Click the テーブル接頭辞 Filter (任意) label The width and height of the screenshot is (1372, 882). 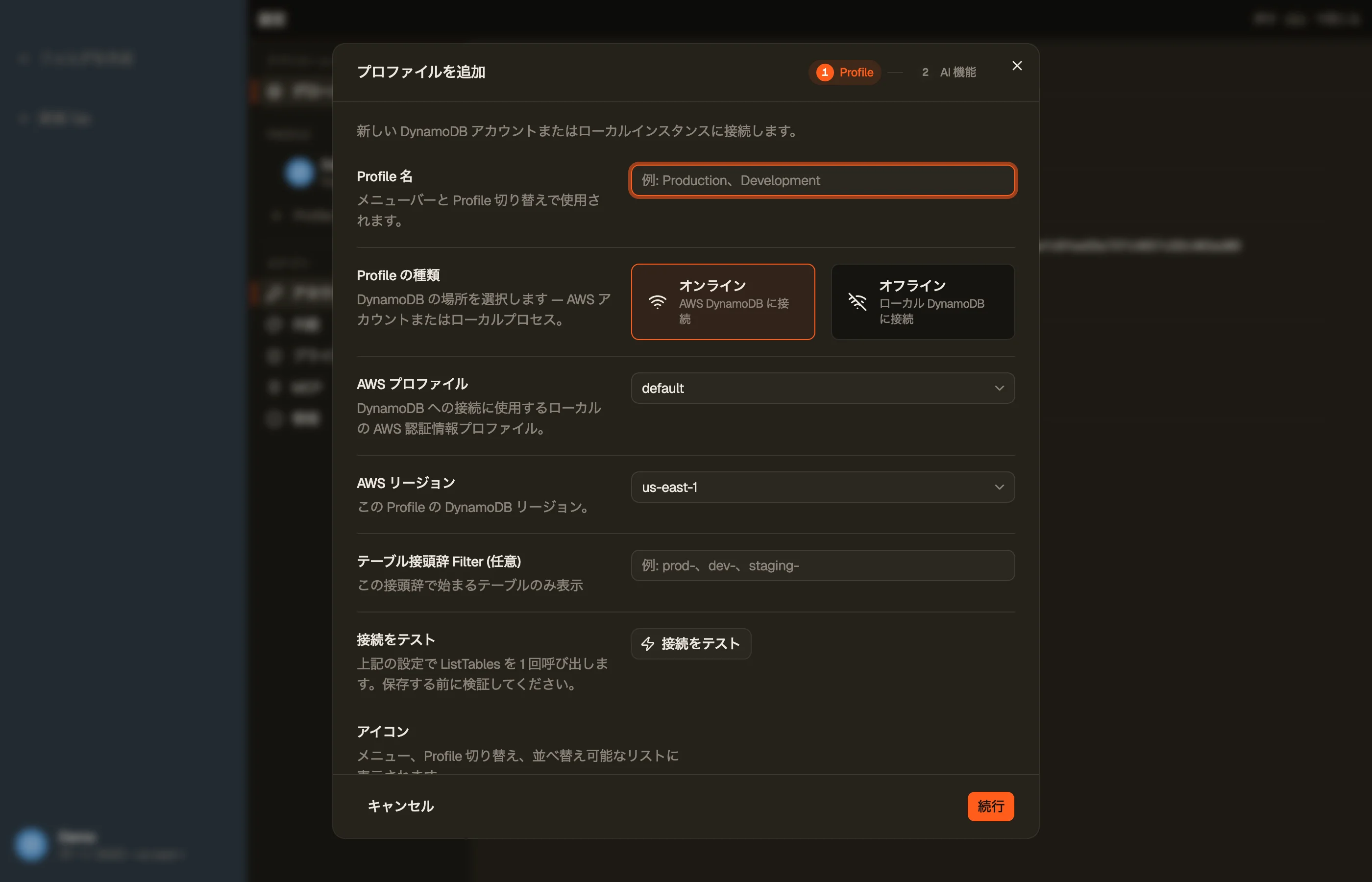click(439, 561)
